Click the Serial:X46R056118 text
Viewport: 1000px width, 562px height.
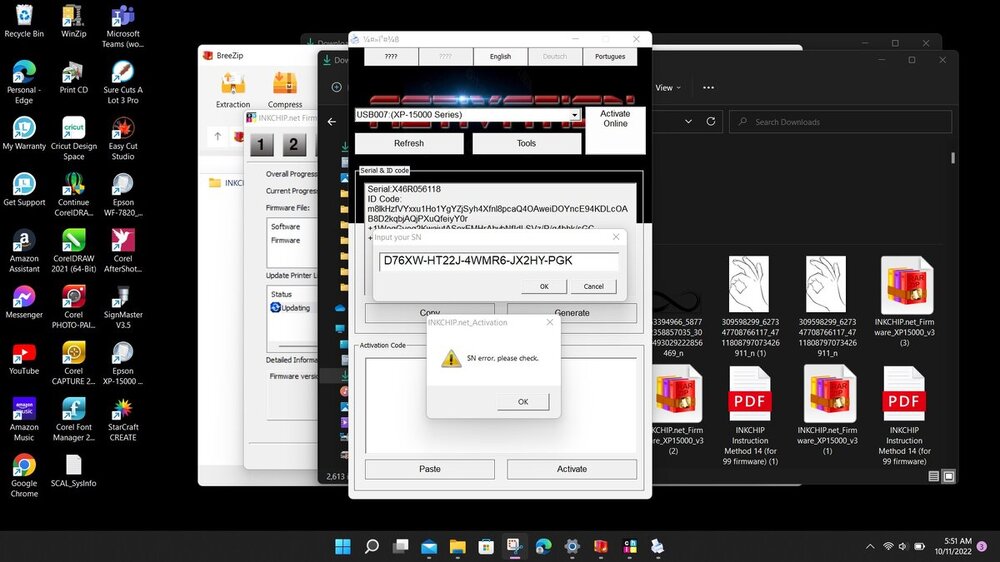pos(404,189)
